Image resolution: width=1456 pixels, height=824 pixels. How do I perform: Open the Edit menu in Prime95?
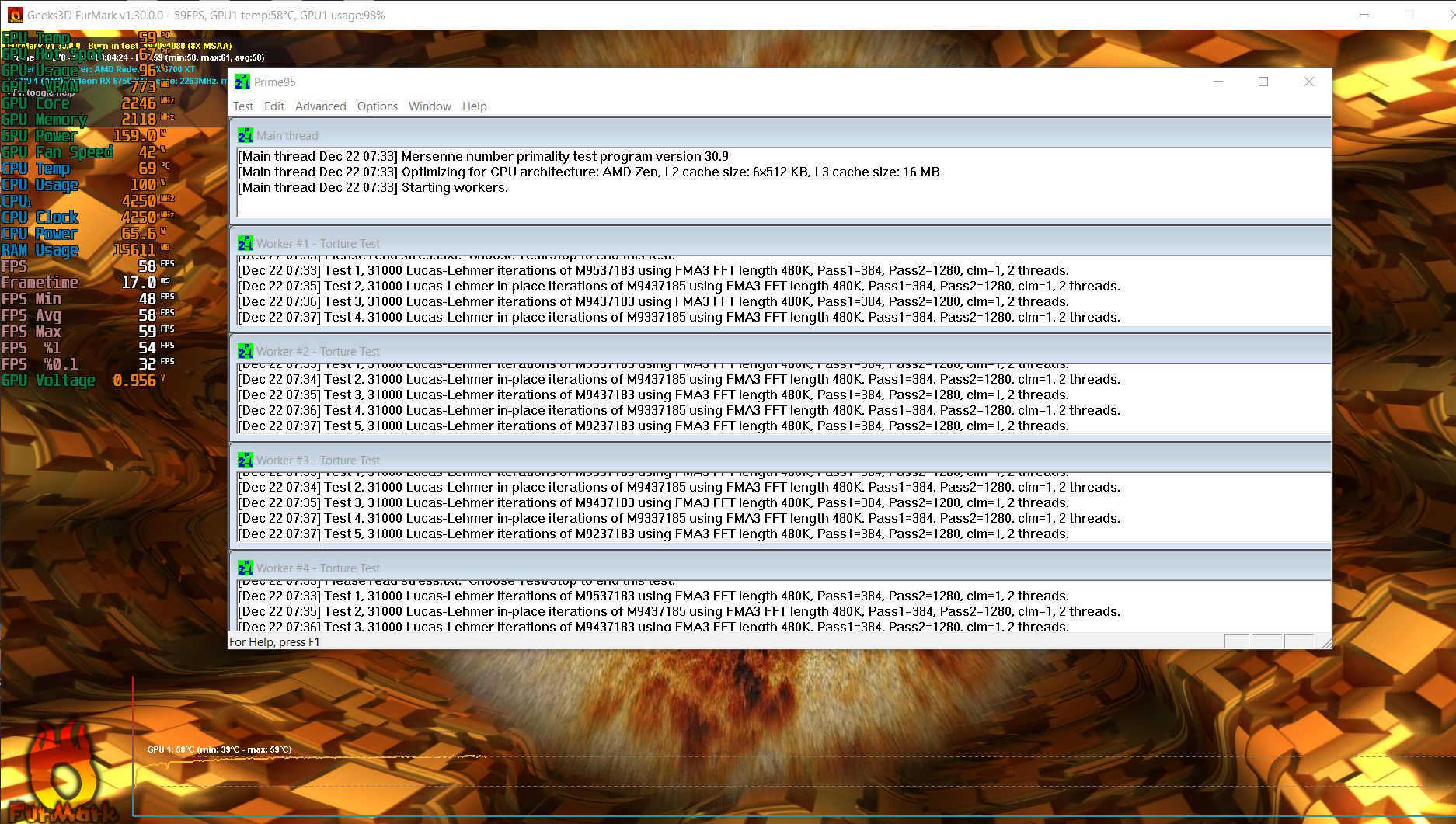(x=274, y=106)
